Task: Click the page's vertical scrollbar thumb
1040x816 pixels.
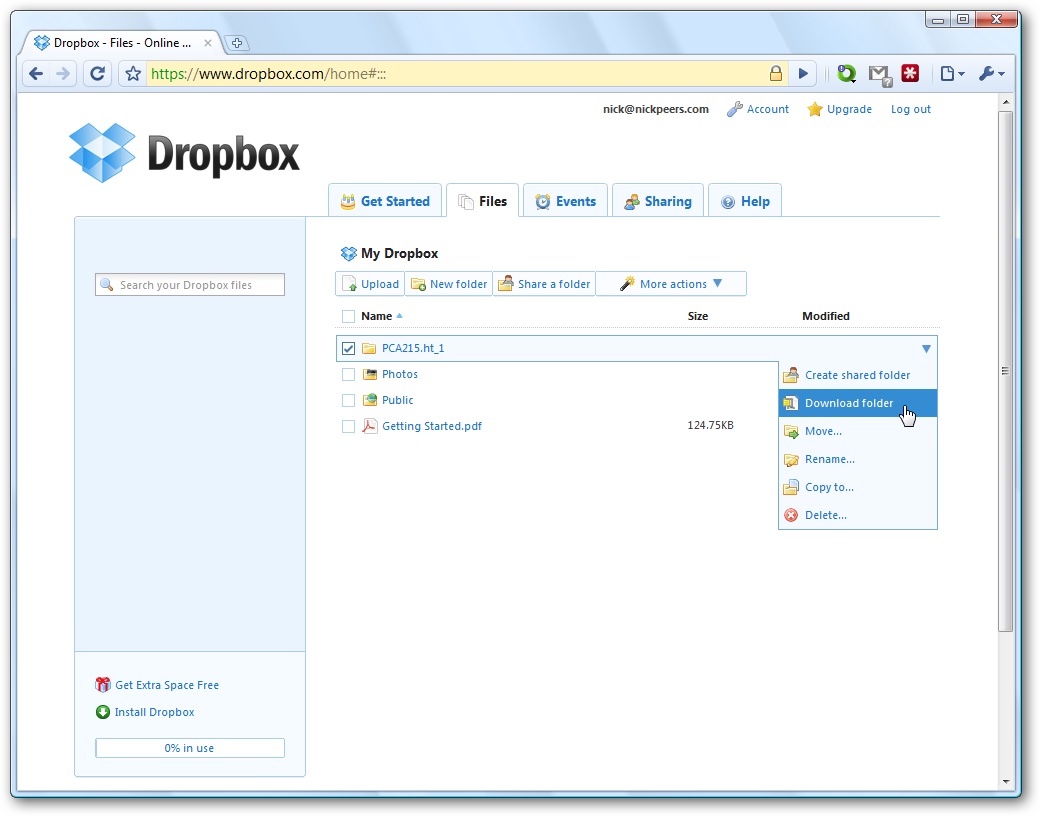Action: [1006, 371]
